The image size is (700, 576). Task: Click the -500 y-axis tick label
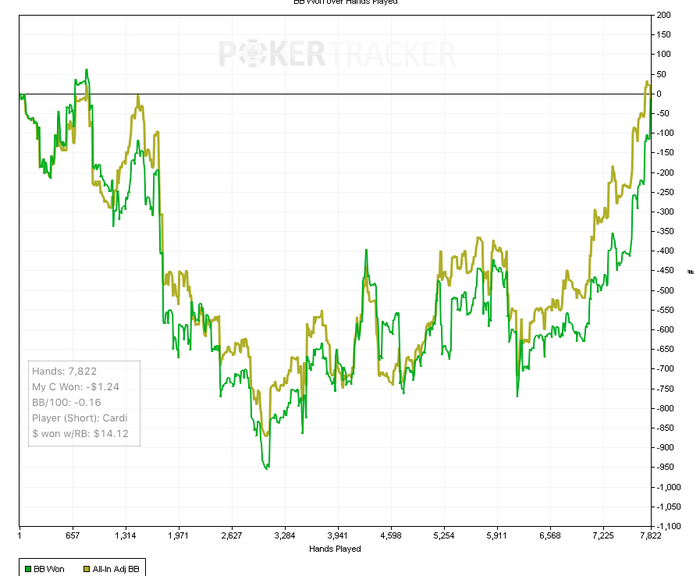665,290
